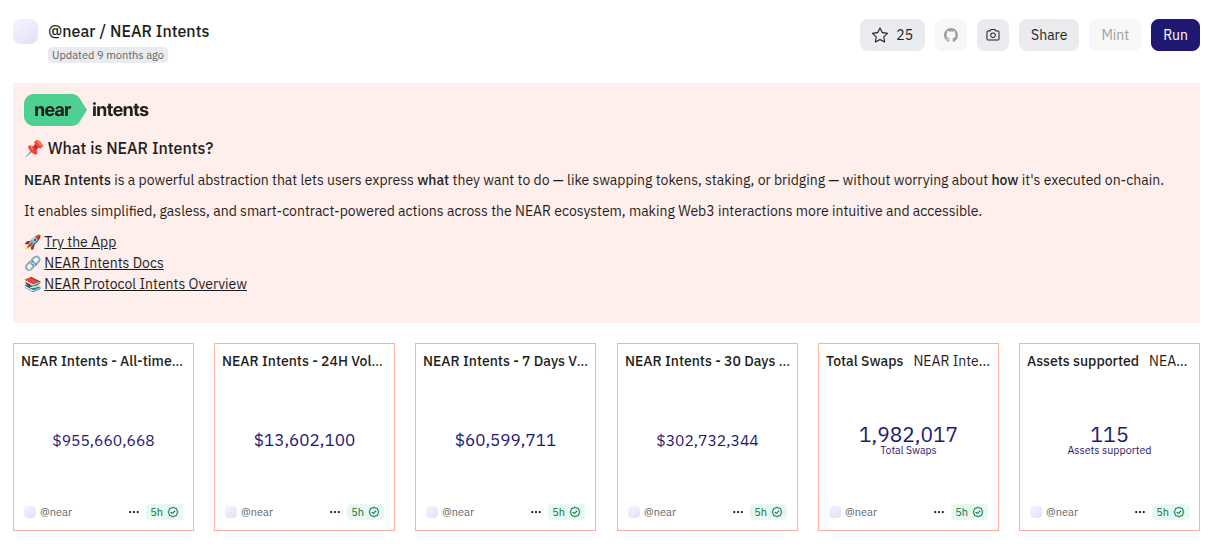Click the @near author on Total Swaps card
Screen dimensions: 1213x549
click(860, 512)
